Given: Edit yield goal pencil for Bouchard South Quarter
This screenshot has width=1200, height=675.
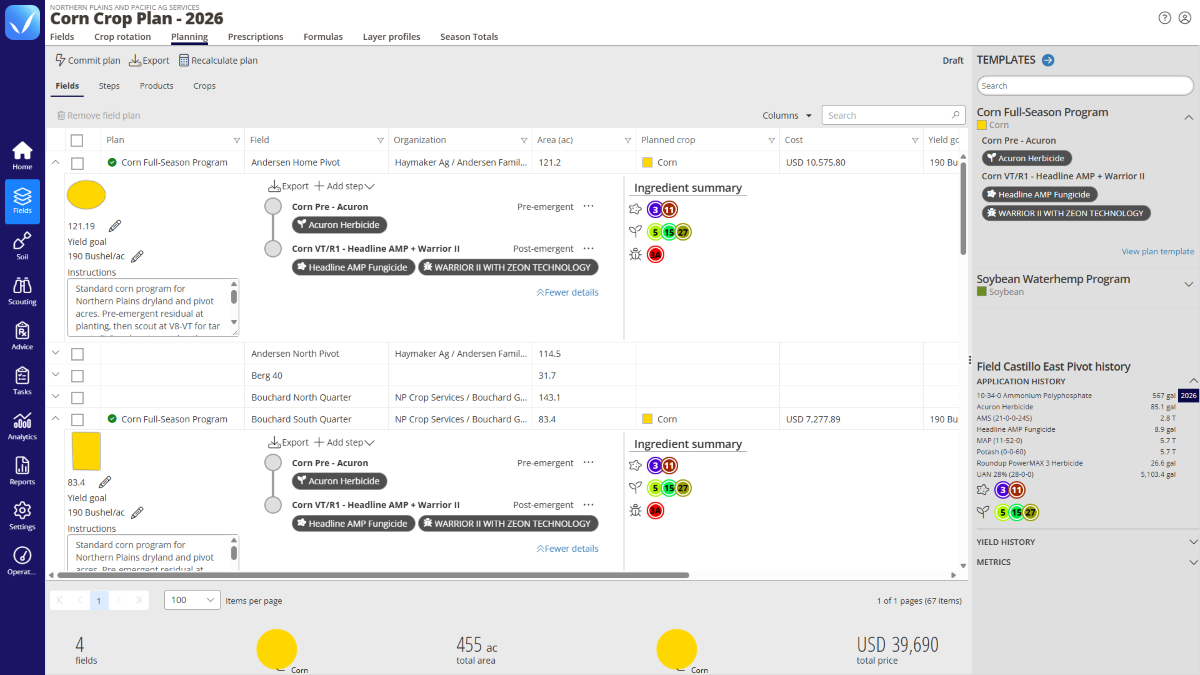Looking at the screenshot, I should 137,513.
